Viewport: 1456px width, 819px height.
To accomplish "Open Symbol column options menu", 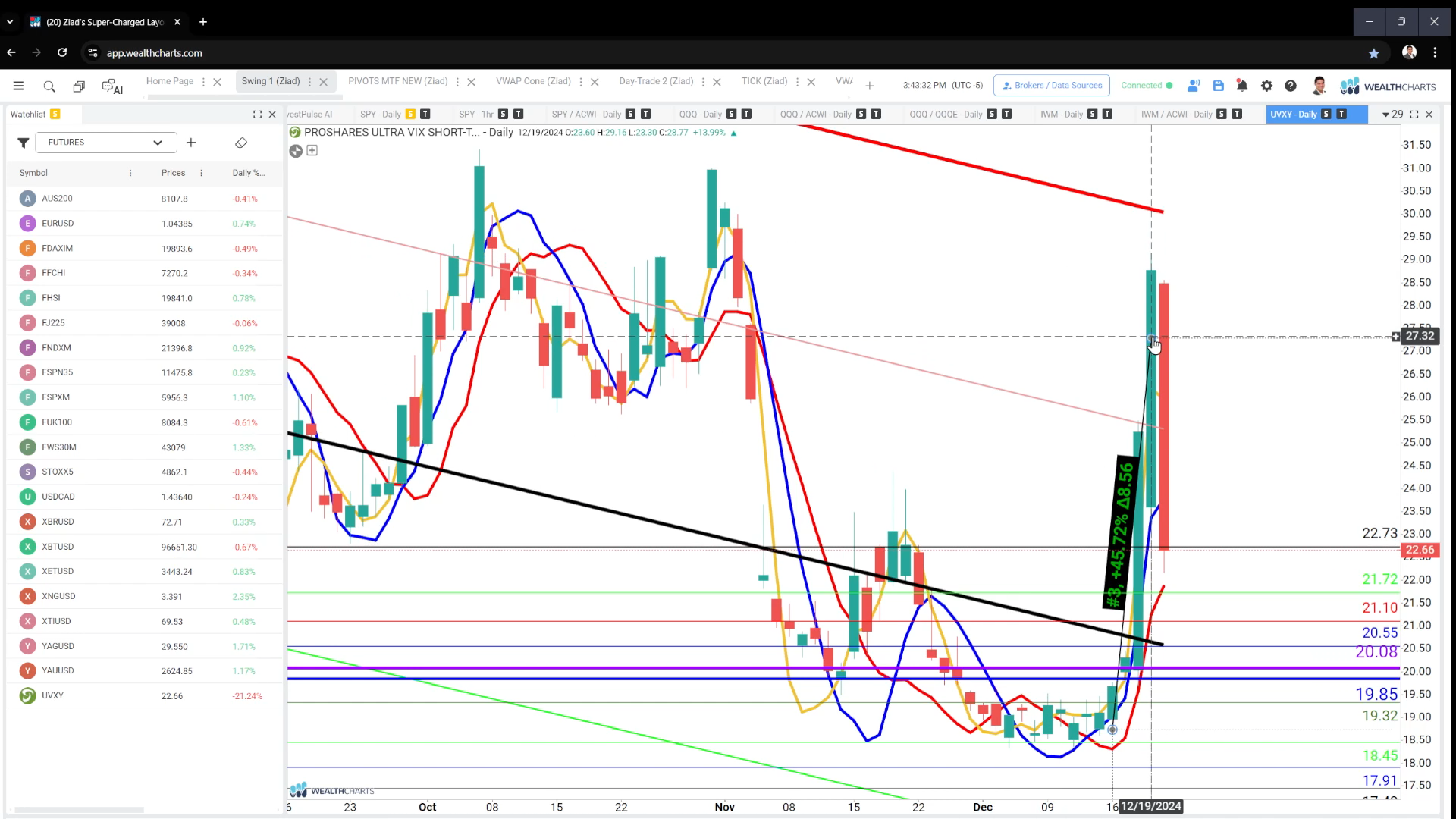I will [130, 173].
